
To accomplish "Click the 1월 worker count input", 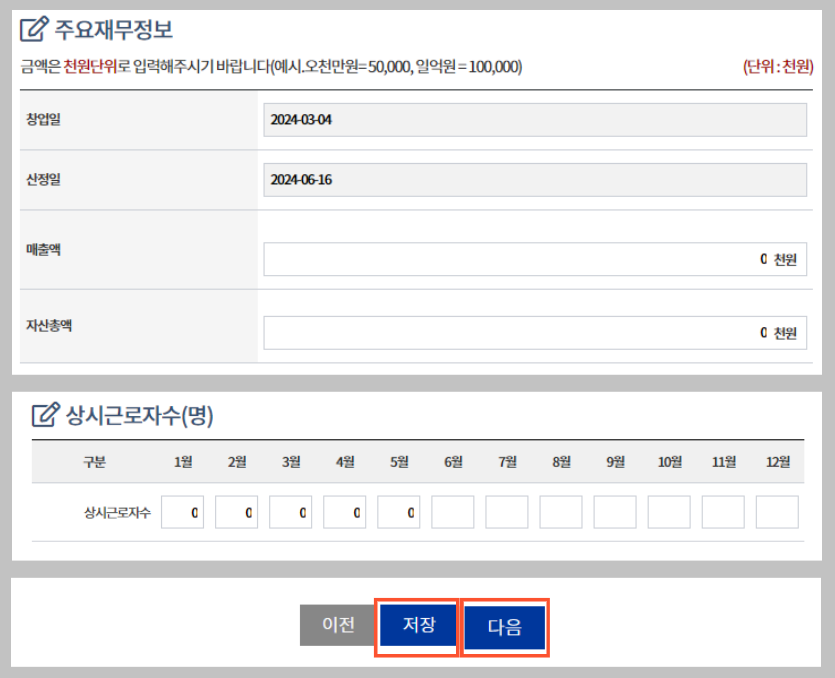I will click(182, 512).
